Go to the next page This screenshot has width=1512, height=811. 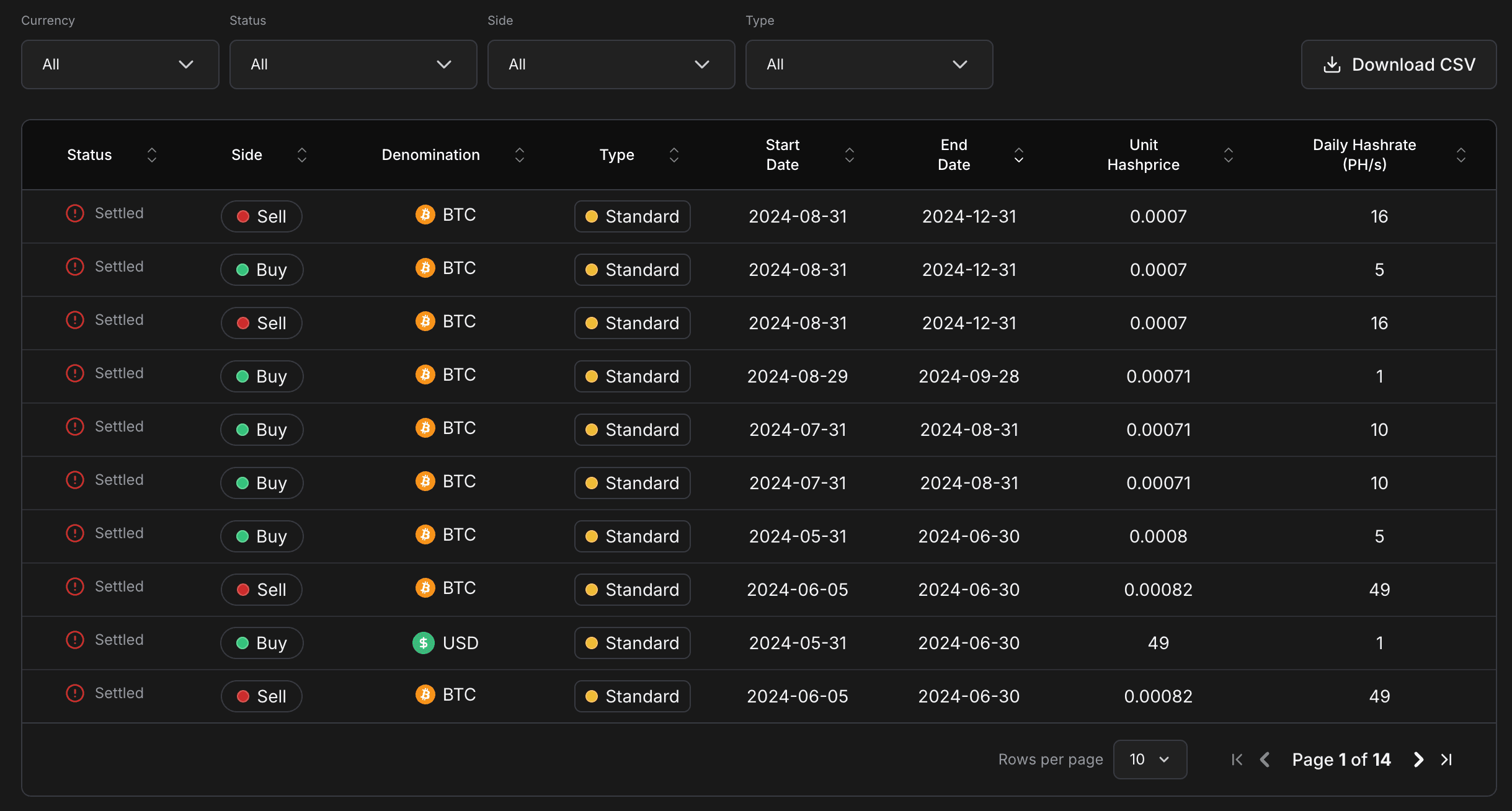pos(1418,759)
